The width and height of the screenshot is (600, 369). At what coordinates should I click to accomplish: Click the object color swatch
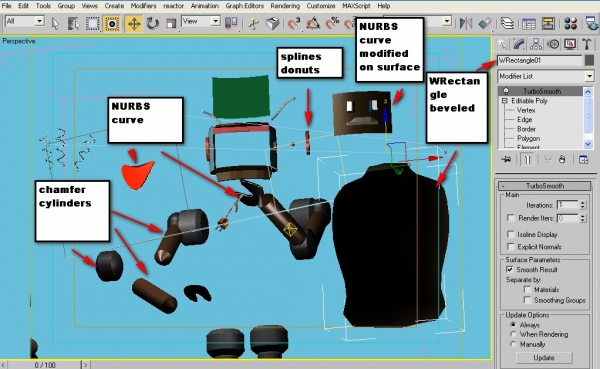tap(589, 60)
